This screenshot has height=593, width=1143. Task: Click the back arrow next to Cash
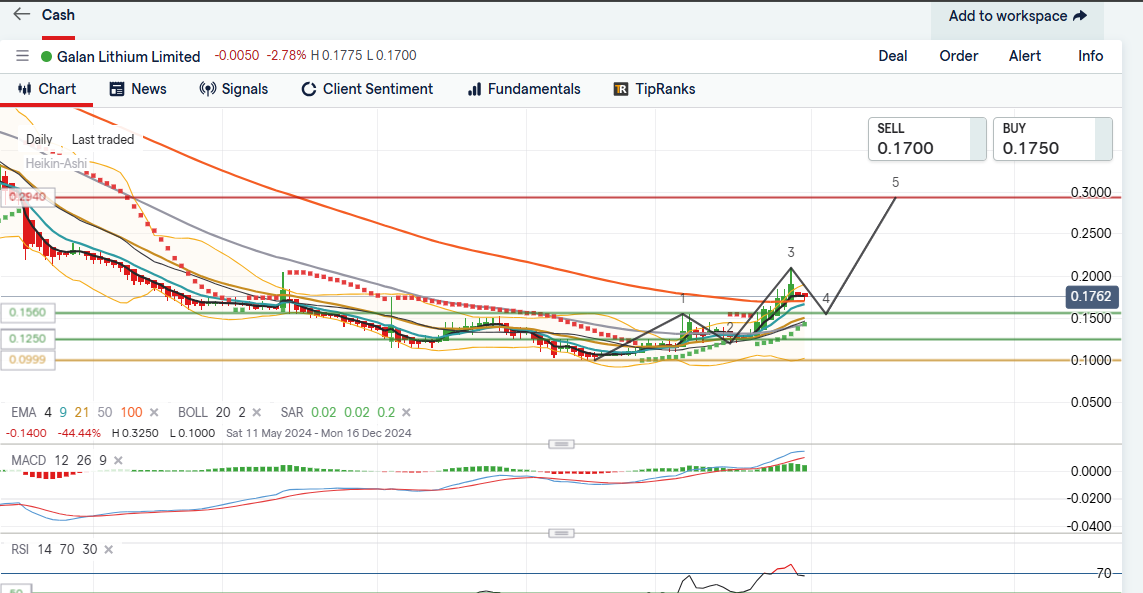click(21, 15)
